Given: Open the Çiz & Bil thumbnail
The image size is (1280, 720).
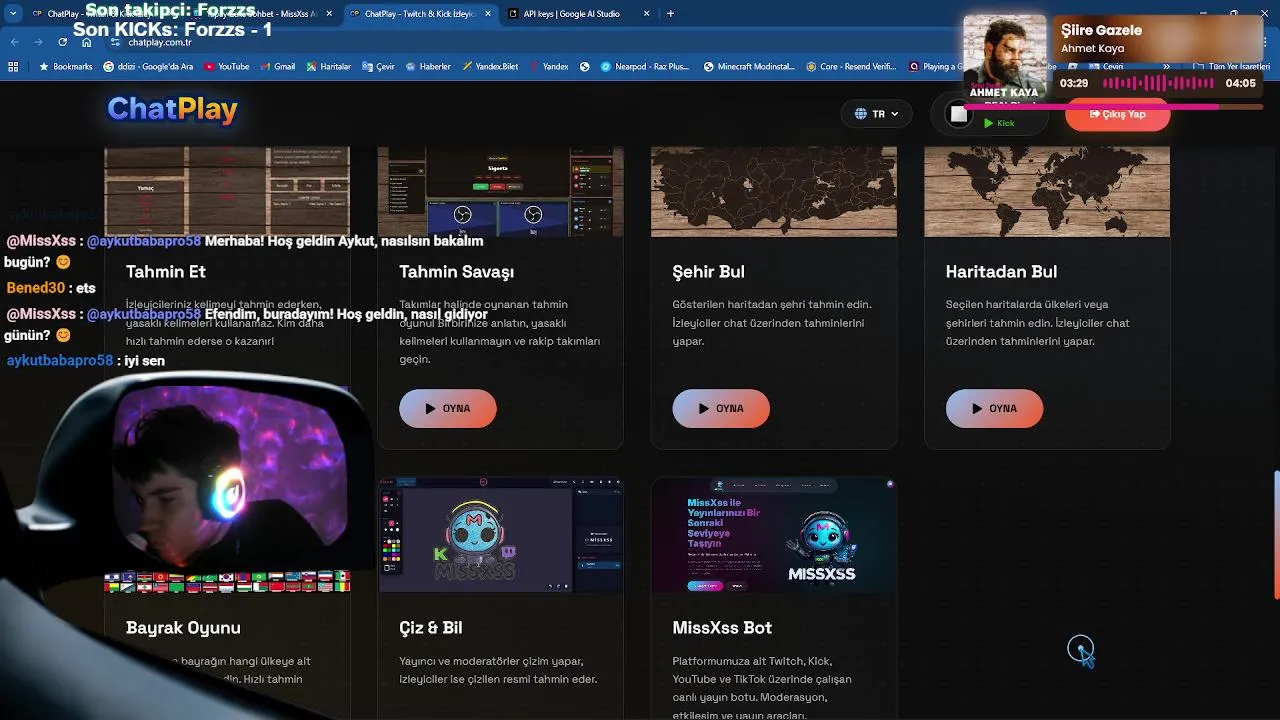Looking at the screenshot, I should [500, 535].
